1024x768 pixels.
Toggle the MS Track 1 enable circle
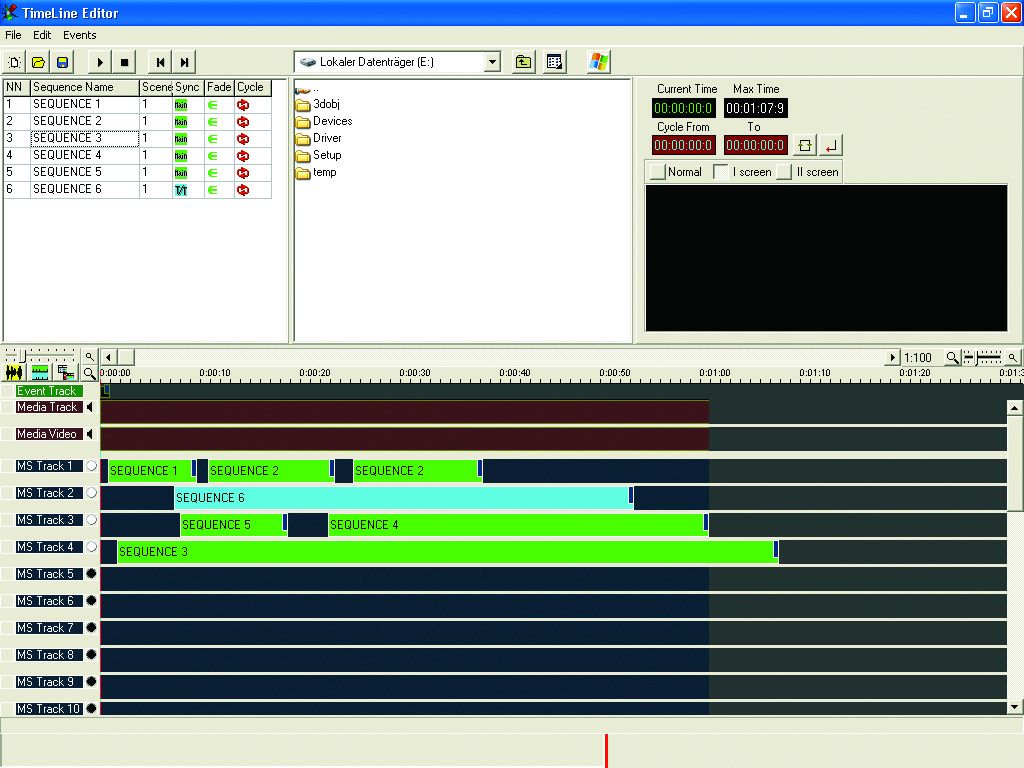(x=91, y=466)
